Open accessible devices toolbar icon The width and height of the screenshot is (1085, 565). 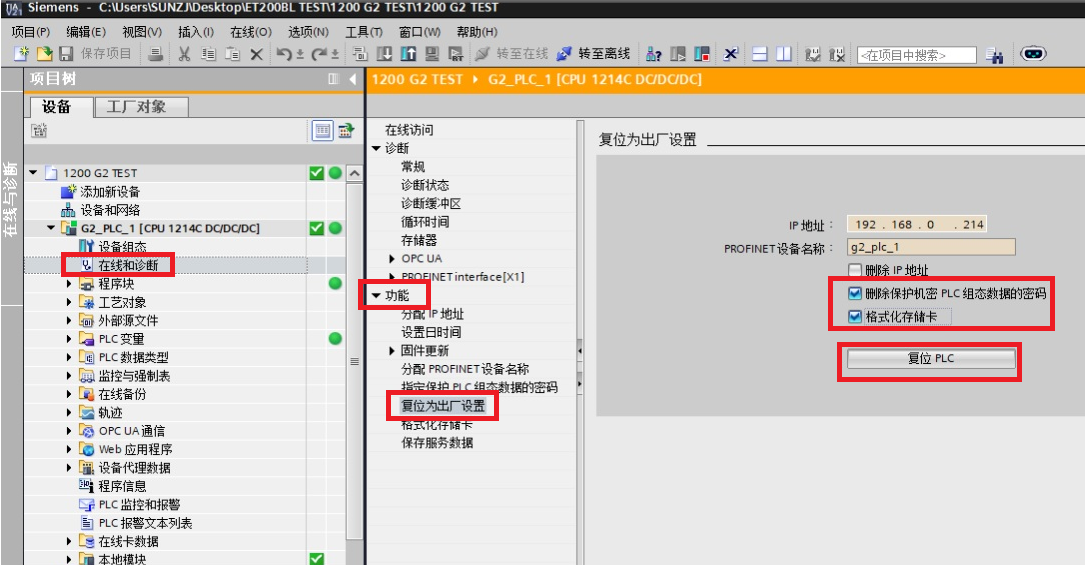[x=653, y=54]
